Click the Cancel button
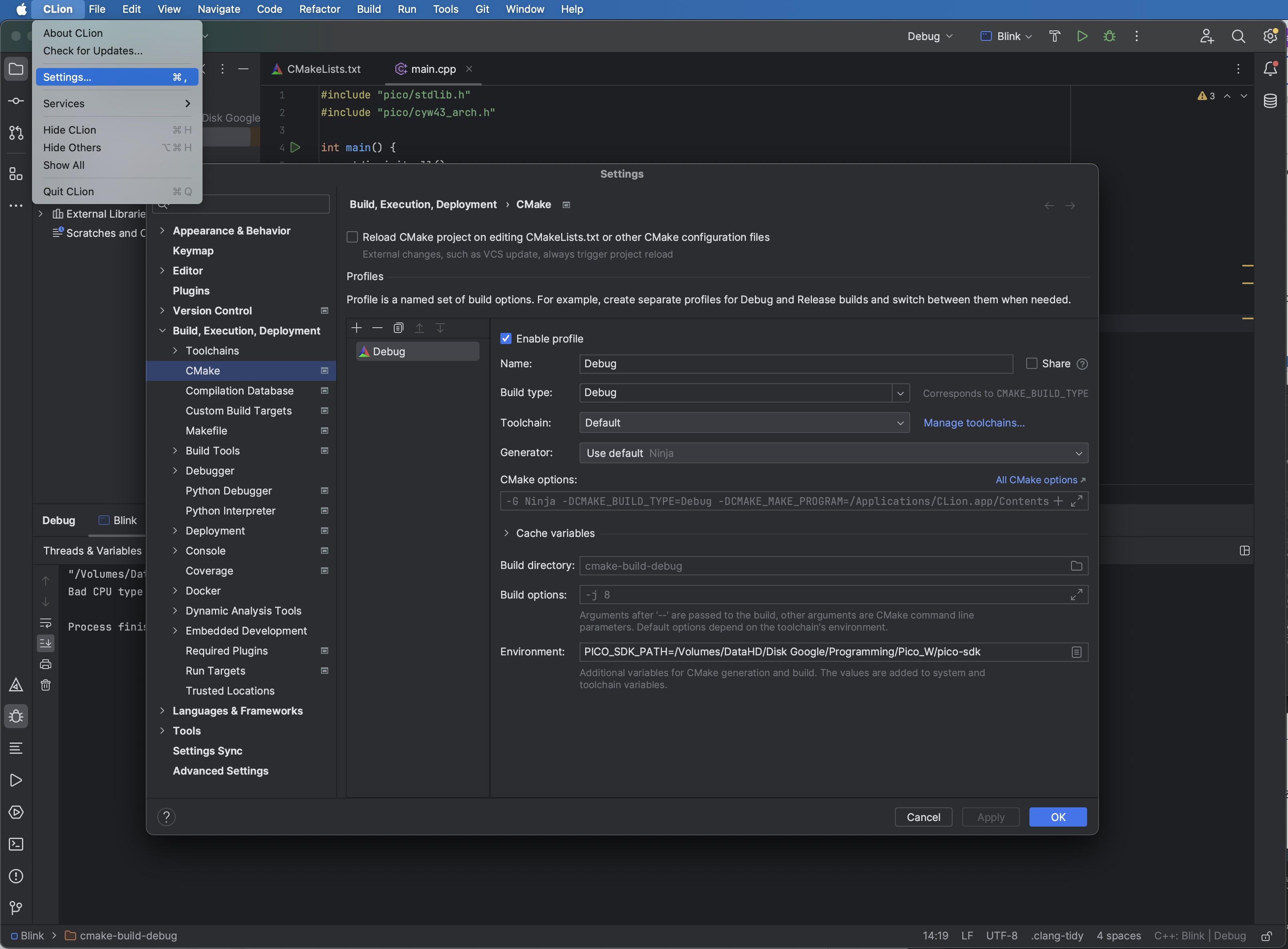 click(923, 817)
